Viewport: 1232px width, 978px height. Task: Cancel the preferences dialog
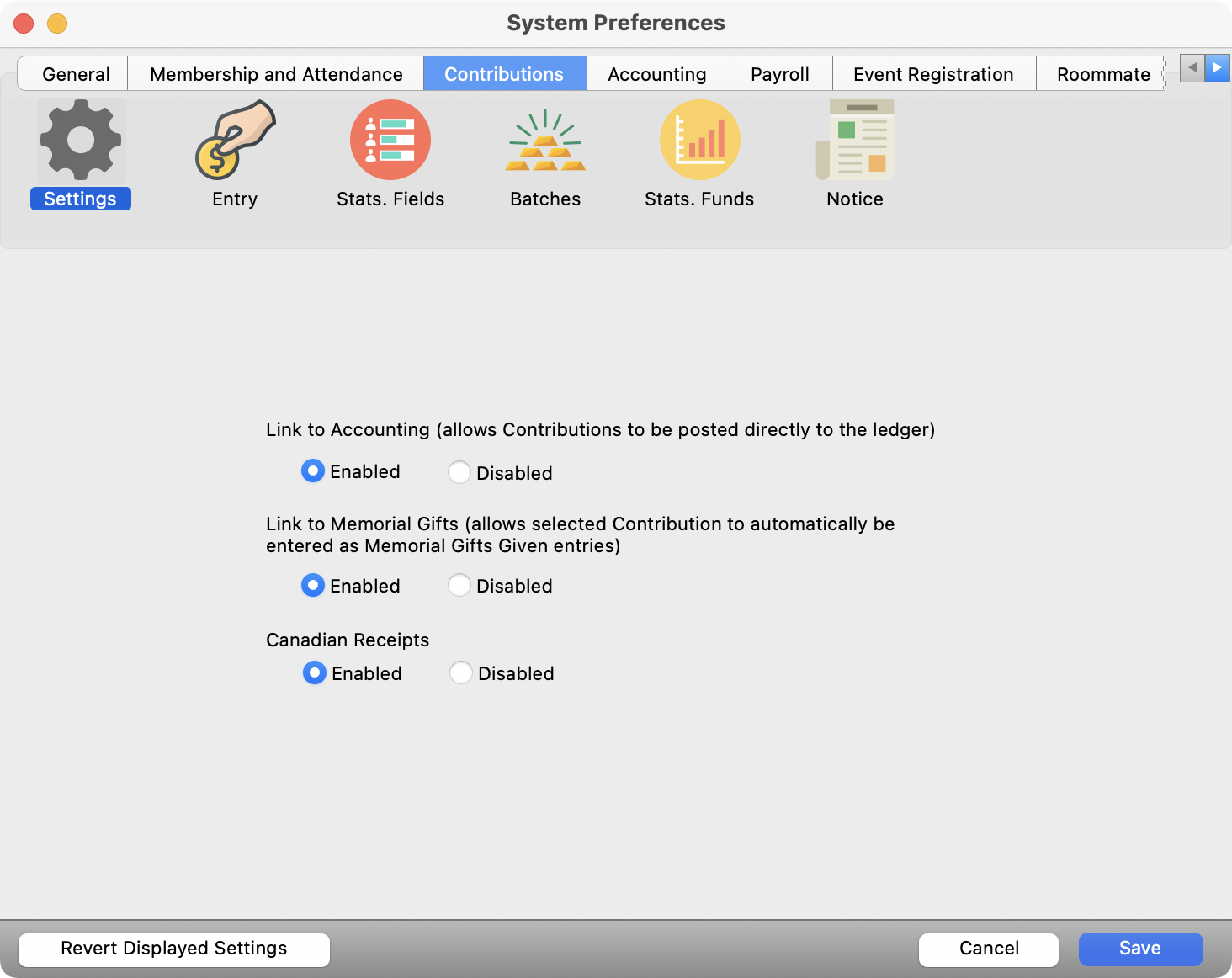[x=989, y=949]
